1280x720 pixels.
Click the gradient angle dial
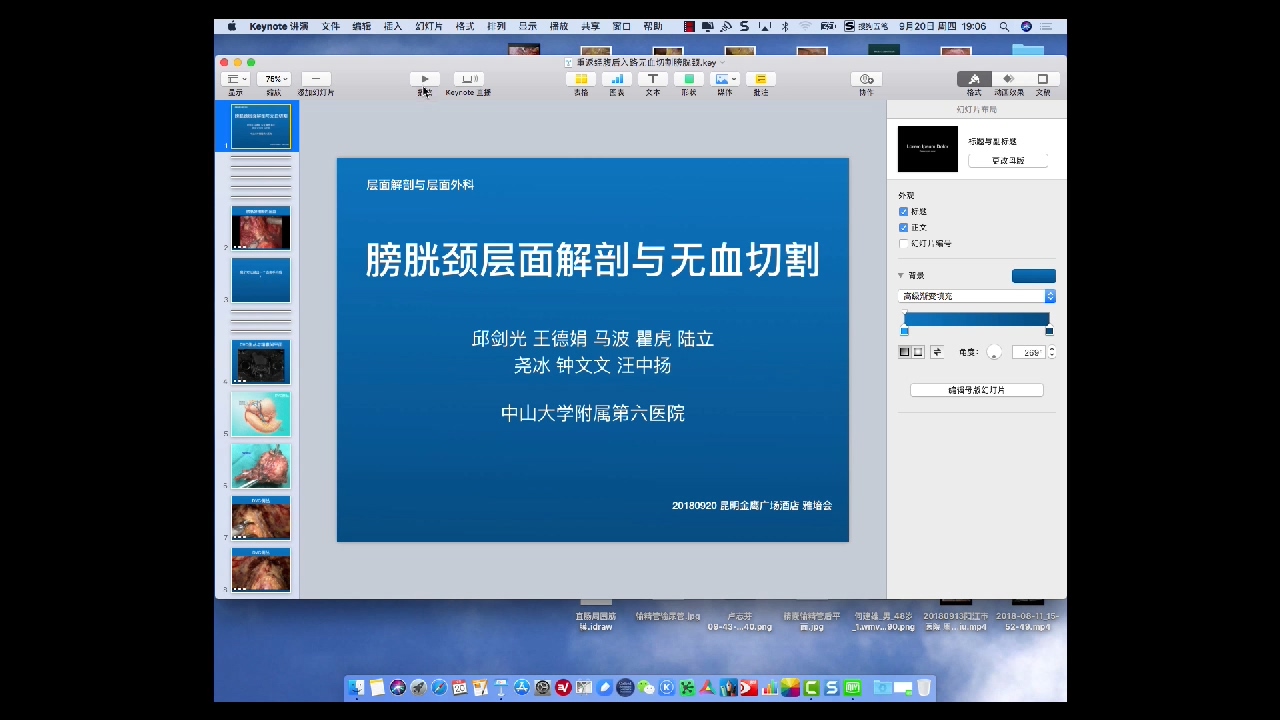pyautogui.click(x=994, y=352)
